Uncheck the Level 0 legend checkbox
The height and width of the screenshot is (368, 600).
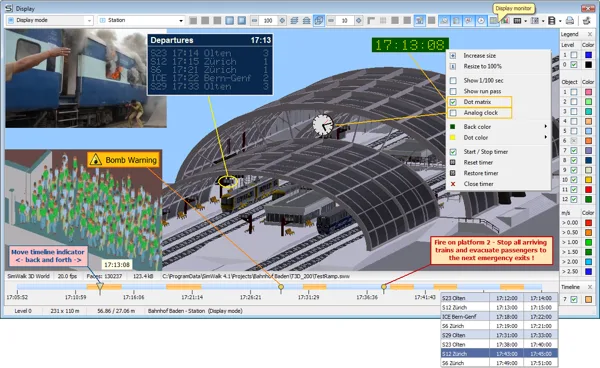click(x=574, y=65)
